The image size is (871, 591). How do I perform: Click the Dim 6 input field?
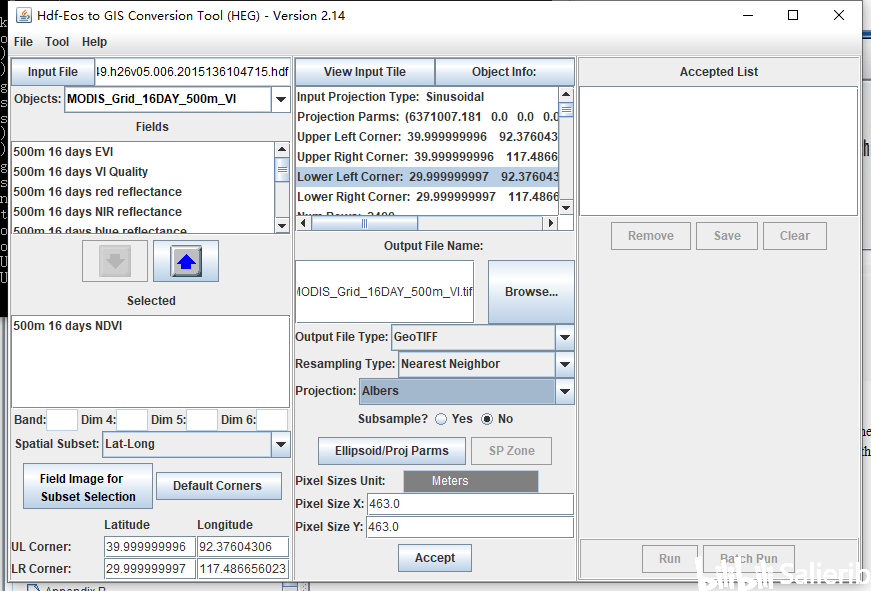click(272, 420)
